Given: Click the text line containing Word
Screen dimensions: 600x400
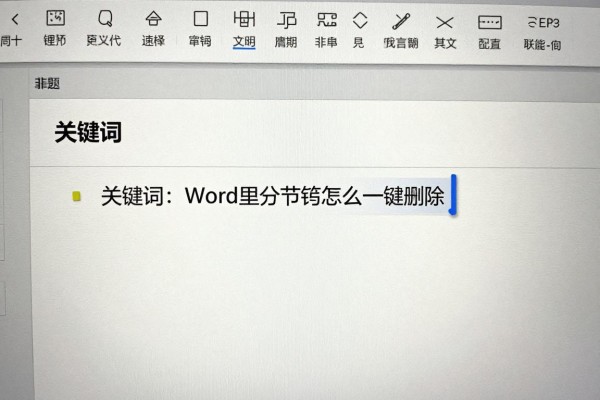Looking at the screenshot, I should tap(272, 196).
